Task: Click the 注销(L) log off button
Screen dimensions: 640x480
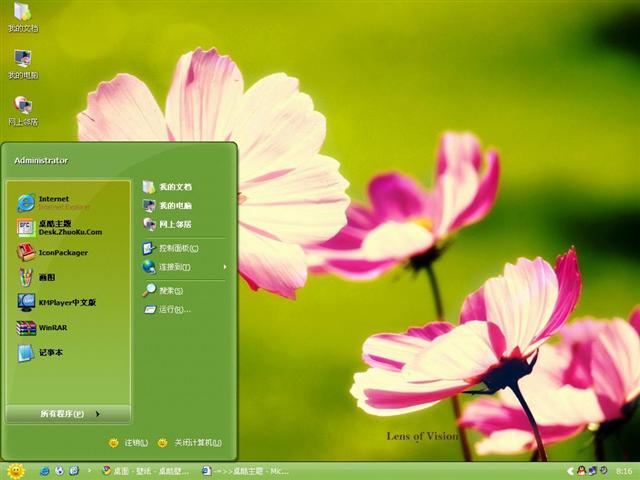Action: (129, 442)
